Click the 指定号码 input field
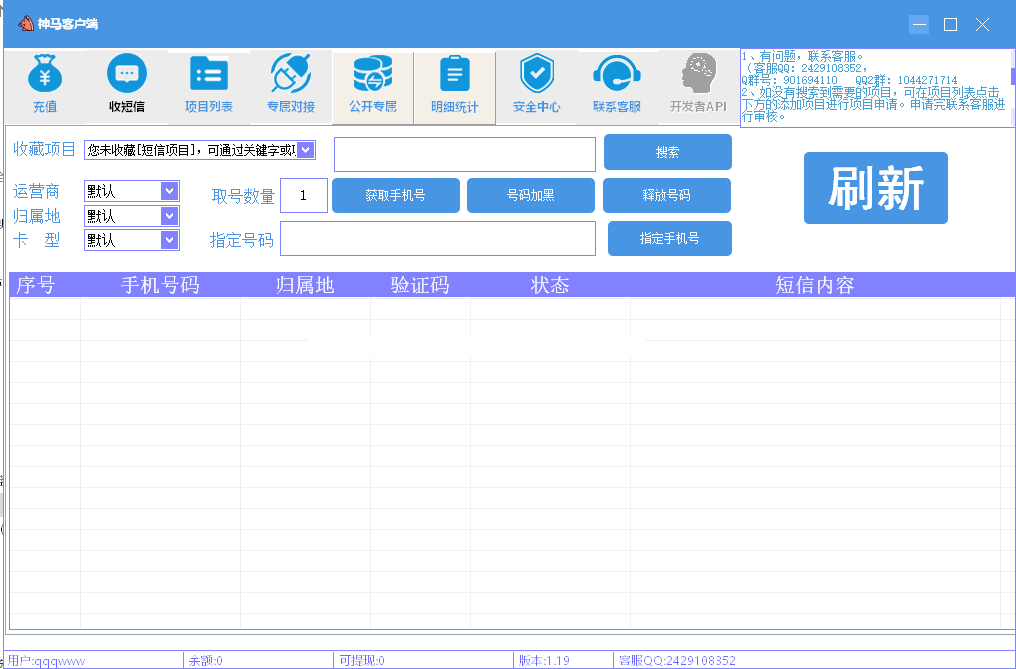This screenshot has width=1016, height=669. [x=438, y=239]
